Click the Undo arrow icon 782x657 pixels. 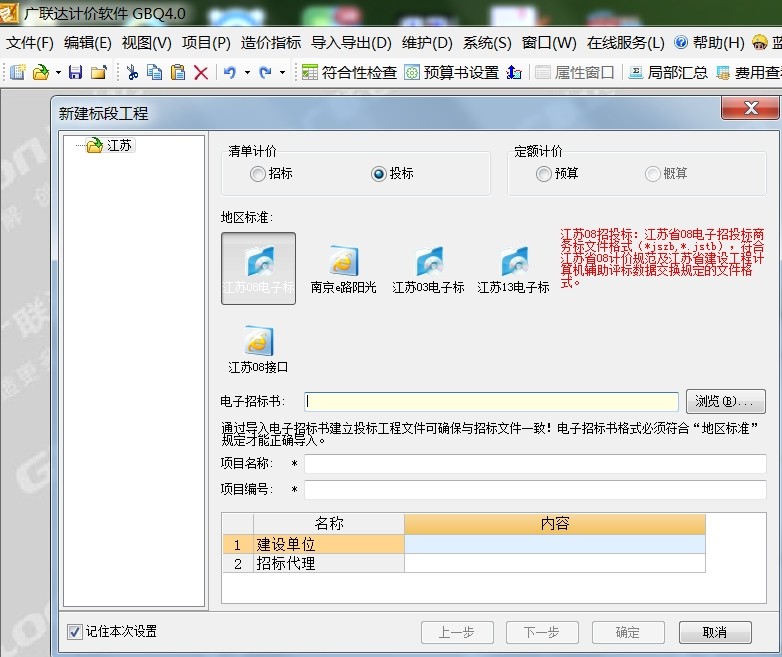coord(229,72)
